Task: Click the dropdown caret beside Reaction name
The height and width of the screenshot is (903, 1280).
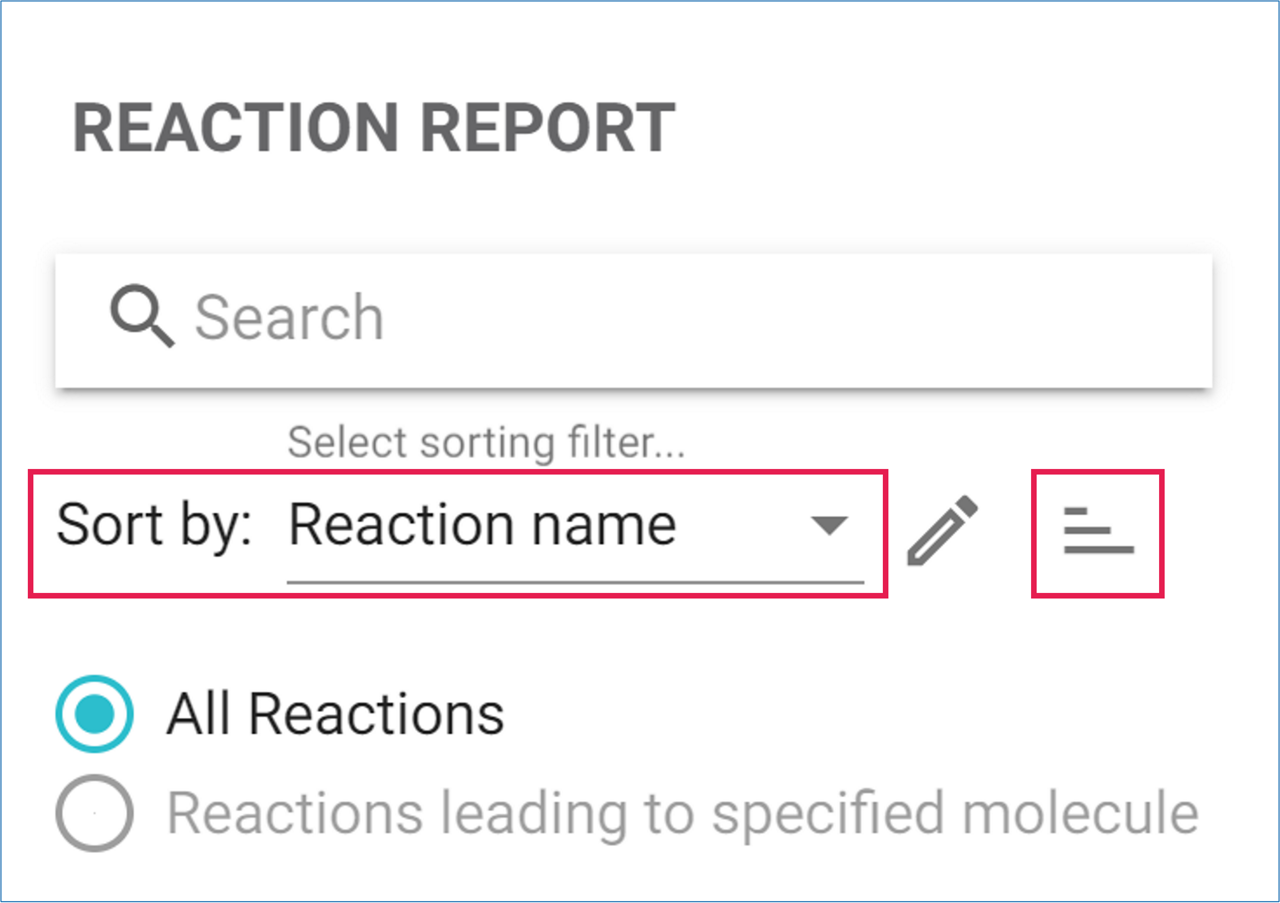Action: pyautogui.click(x=830, y=524)
